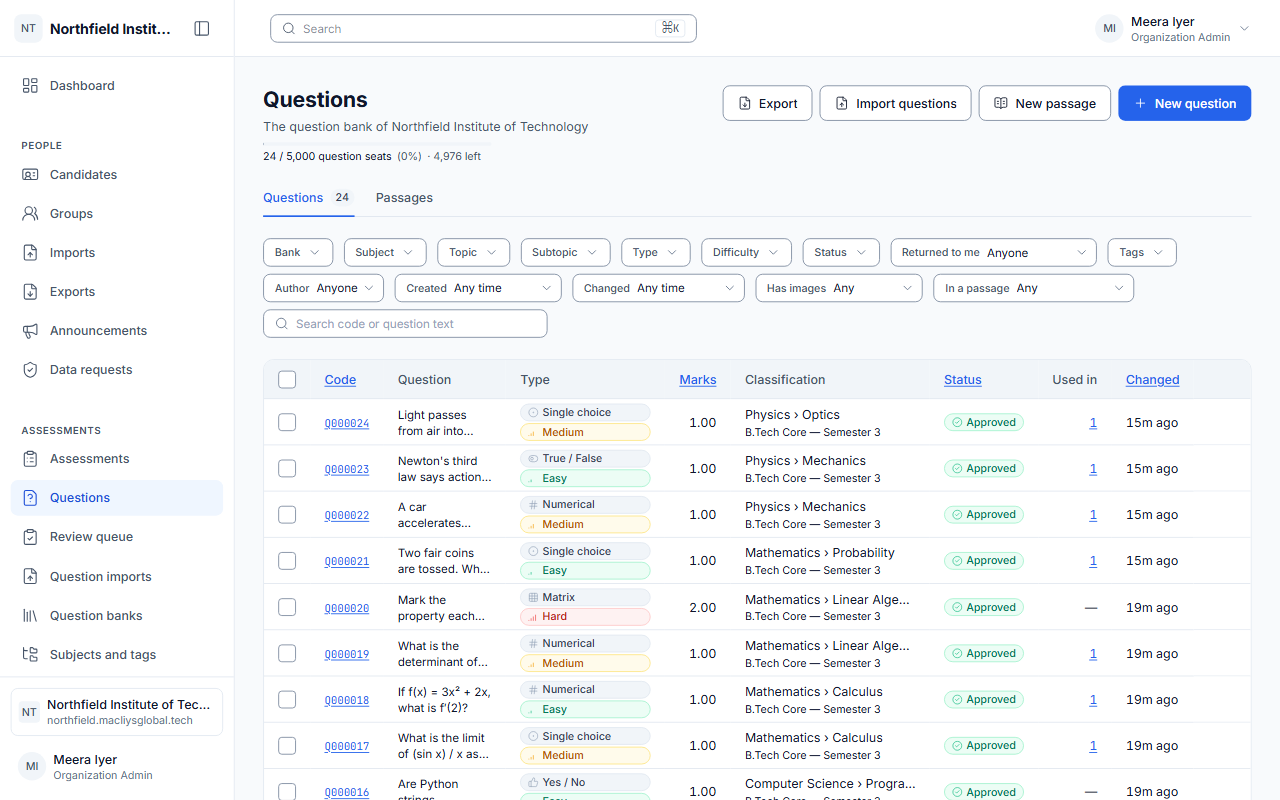Click the Candidates ID-card icon
This screenshot has width=1280, height=800.
tap(30, 175)
